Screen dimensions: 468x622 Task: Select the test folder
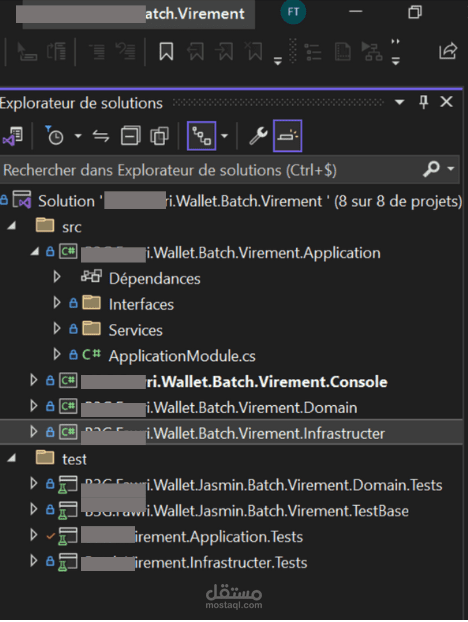click(x=74, y=459)
